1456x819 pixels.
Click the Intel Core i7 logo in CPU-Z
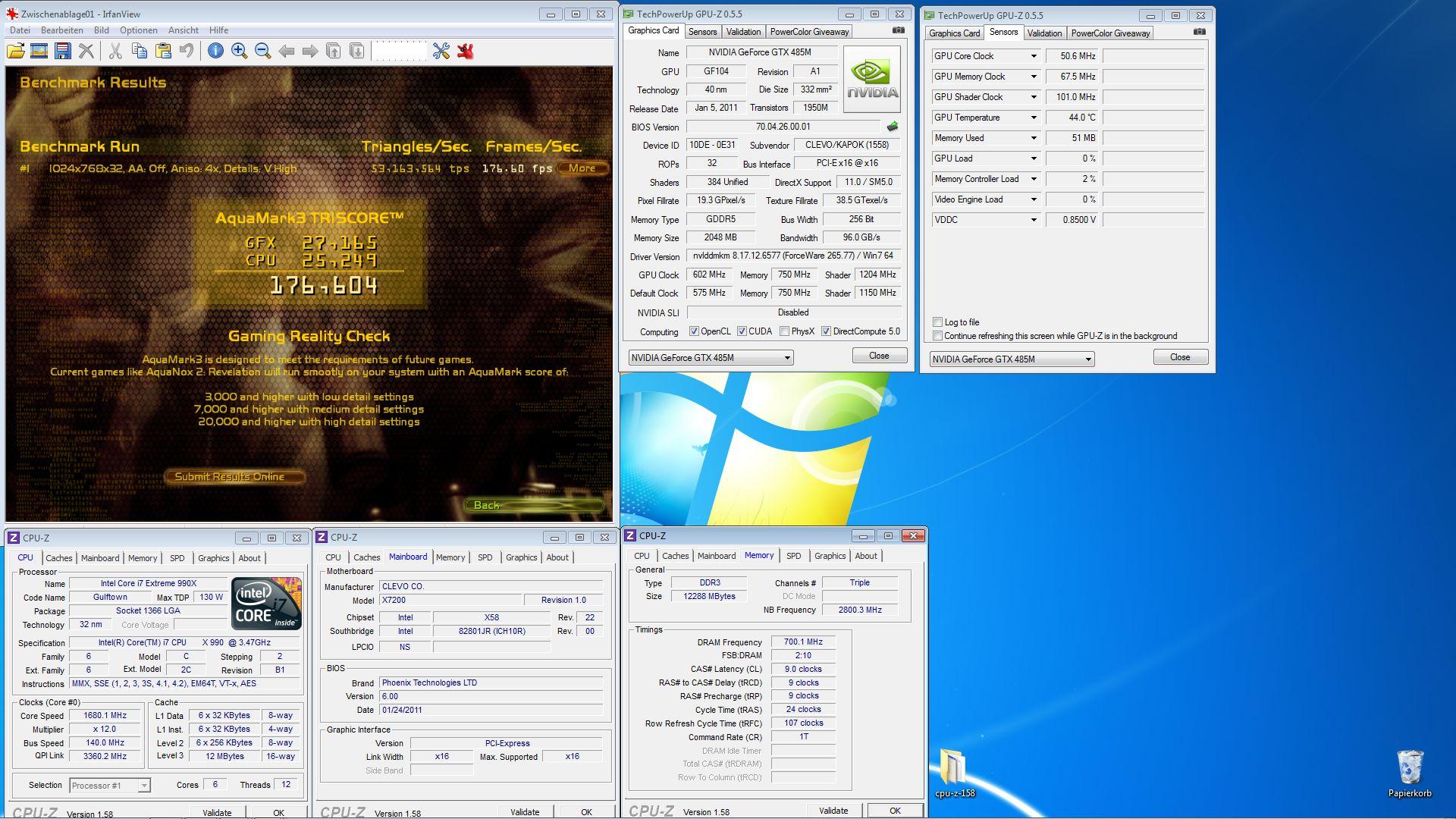pyautogui.click(x=267, y=604)
